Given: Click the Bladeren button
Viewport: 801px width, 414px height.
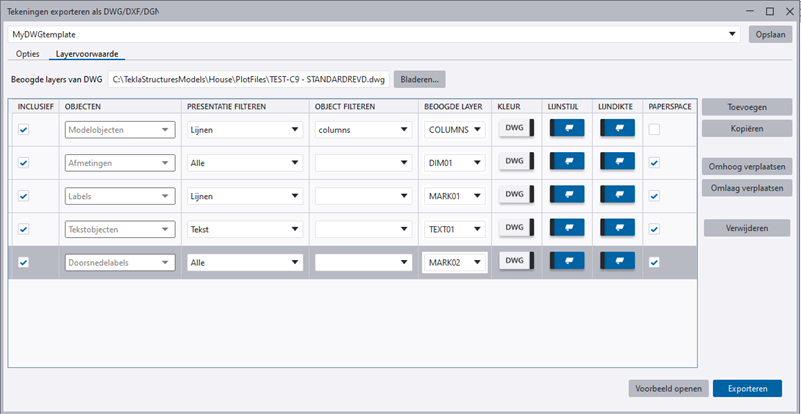Looking at the screenshot, I should [420, 79].
